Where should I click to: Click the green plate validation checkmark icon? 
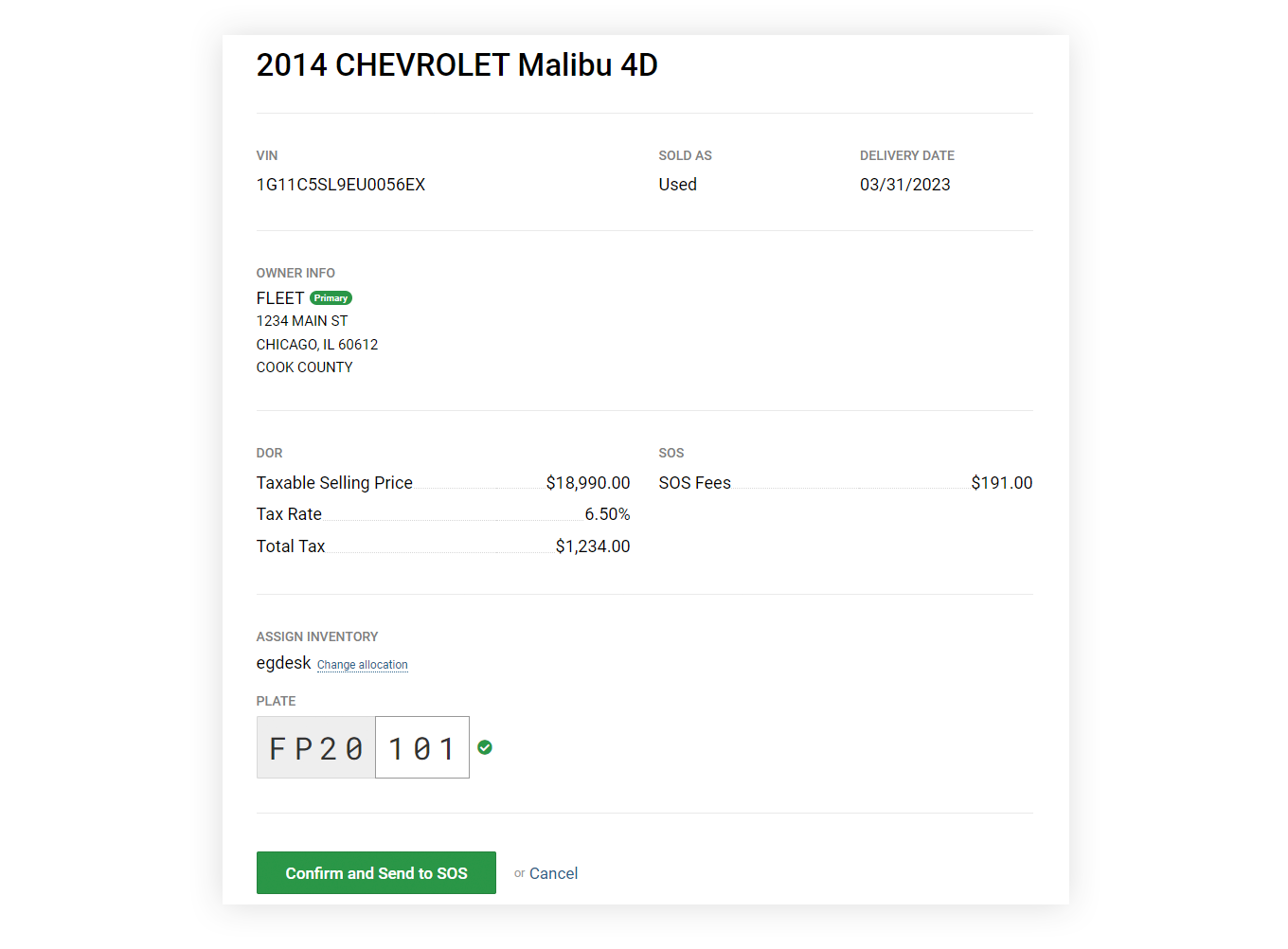(485, 748)
